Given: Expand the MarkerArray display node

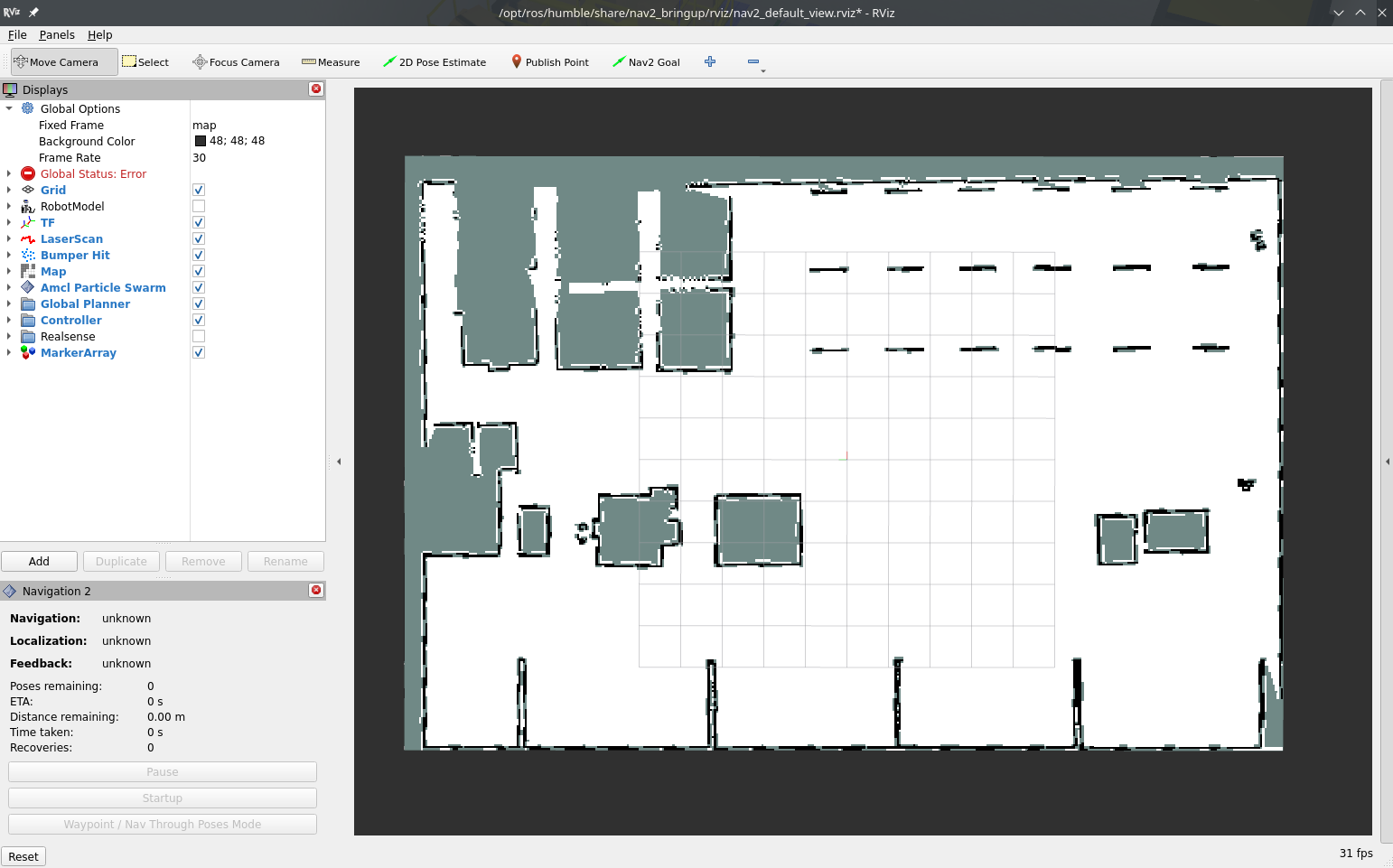Looking at the screenshot, I should [x=9, y=352].
